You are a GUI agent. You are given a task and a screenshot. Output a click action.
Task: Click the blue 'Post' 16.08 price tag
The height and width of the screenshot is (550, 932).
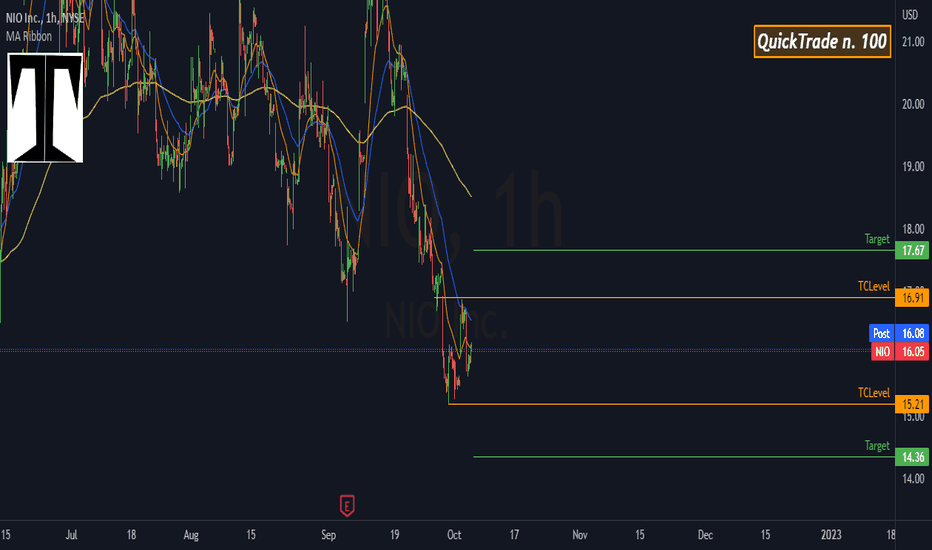(899, 333)
